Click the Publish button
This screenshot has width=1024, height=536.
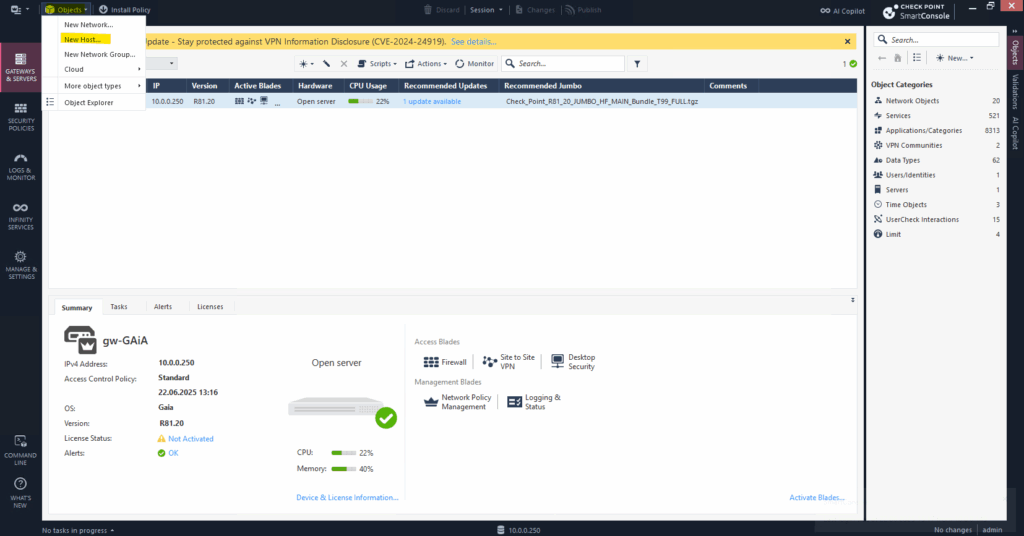[583, 10]
